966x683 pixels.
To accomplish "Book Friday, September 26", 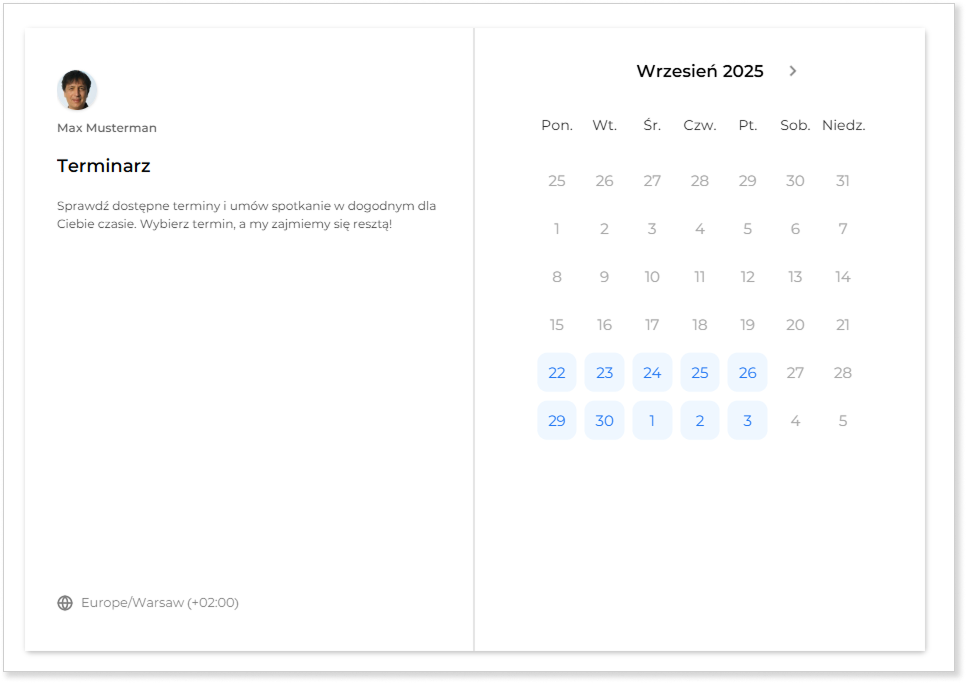I will point(747,373).
